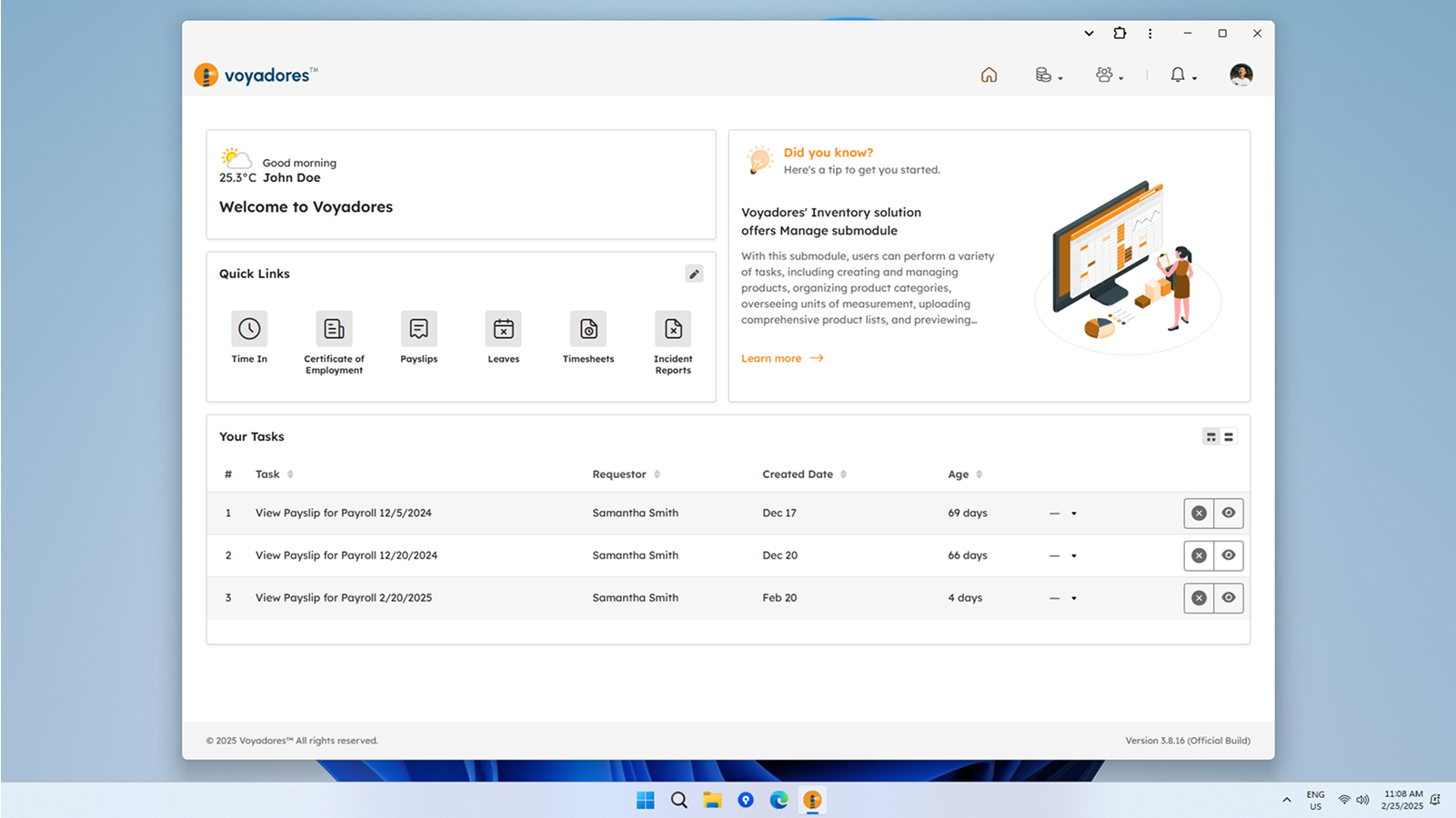1456x818 pixels.
Task: Click version 3.8.16 text in footer
Action: pyautogui.click(x=1188, y=741)
